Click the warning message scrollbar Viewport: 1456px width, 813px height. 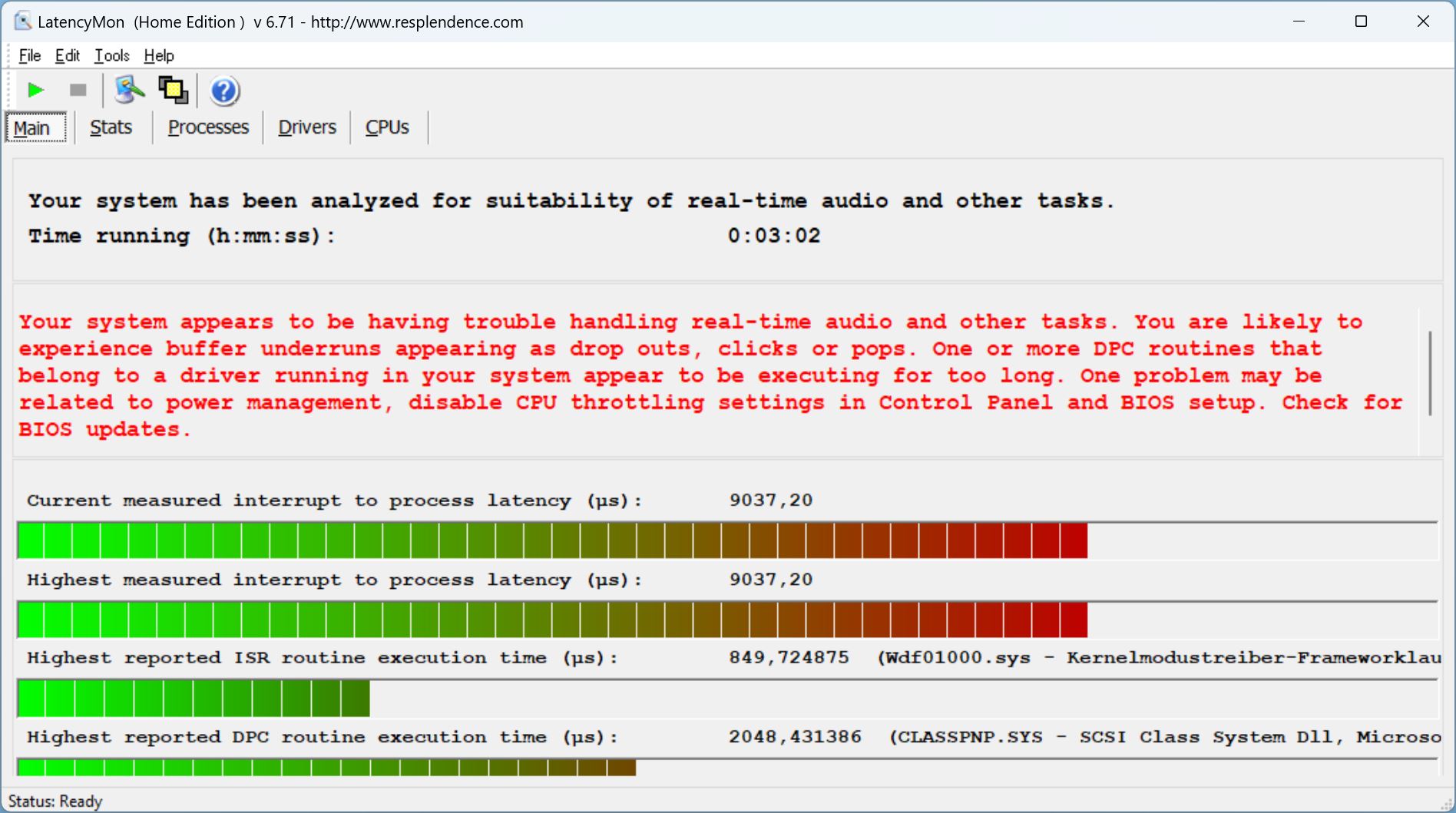tap(1429, 374)
